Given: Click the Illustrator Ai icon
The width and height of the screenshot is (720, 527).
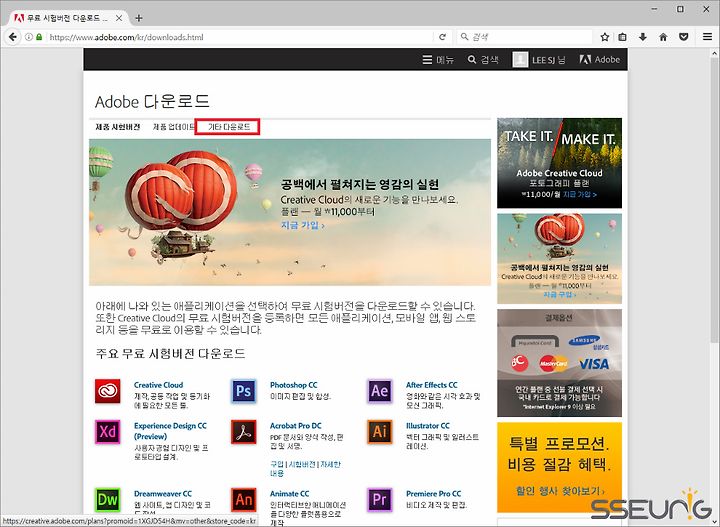Looking at the screenshot, I should point(379,432).
